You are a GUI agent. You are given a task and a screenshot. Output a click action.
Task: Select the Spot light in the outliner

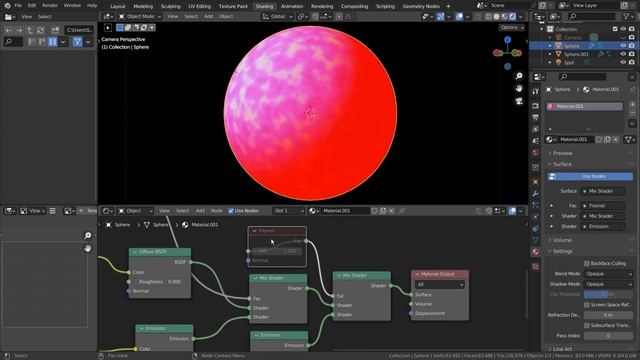(x=569, y=63)
